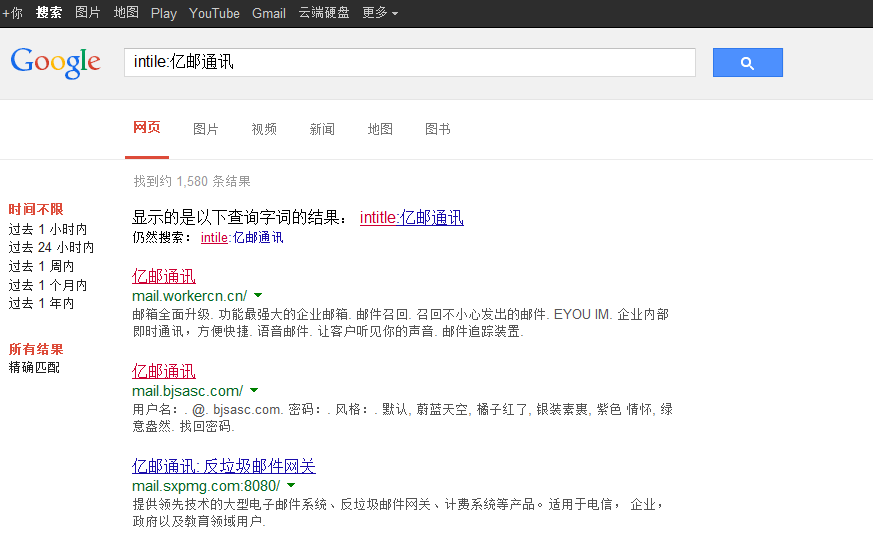
Task: Filter results to 过去 24 小时内
Action: pos(51,247)
